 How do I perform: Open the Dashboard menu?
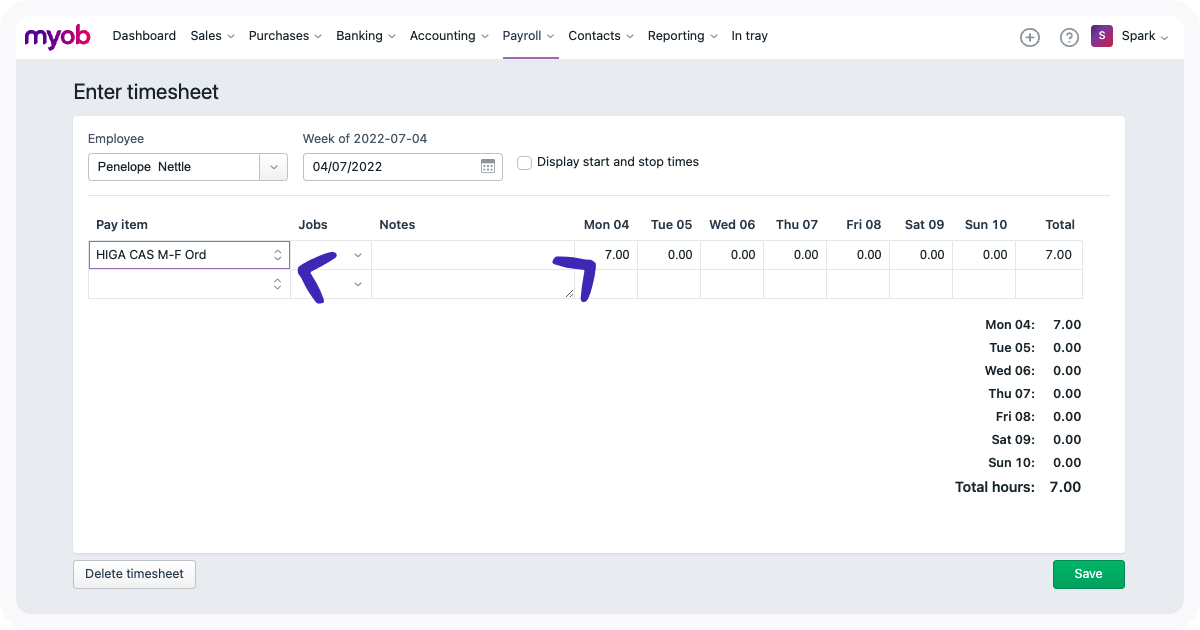tap(144, 36)
